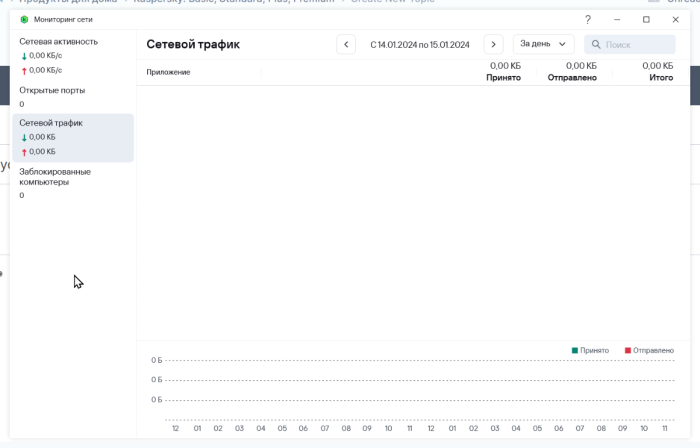Click the Kaspersky icon in title bar

tap(25, 19)
